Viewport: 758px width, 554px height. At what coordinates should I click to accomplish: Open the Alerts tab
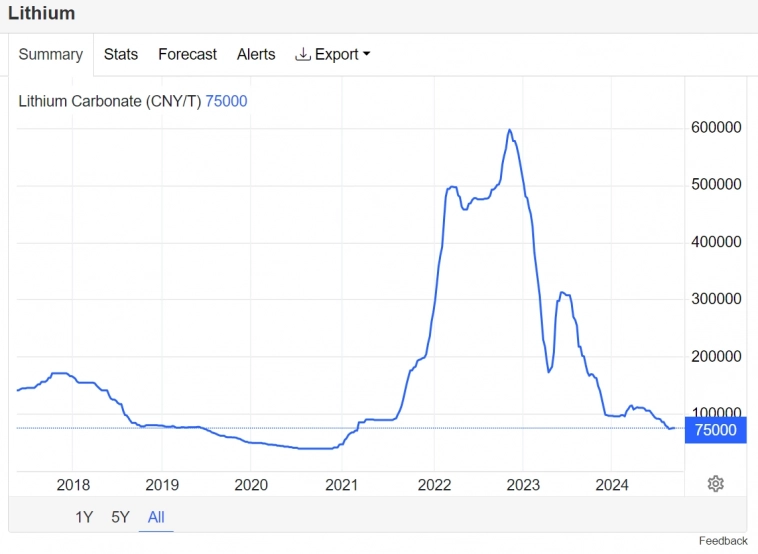pos(256,54)
